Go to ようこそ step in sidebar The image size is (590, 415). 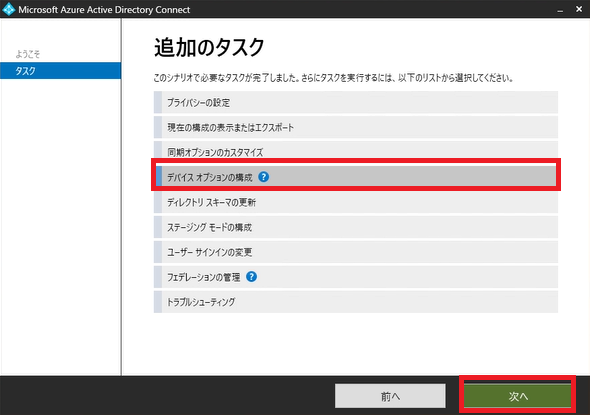tap(27, 54)
